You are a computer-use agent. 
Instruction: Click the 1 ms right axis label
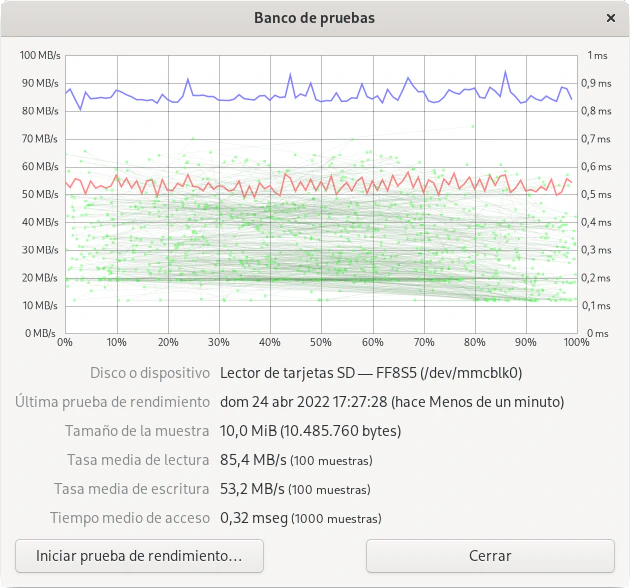coord(596,55)
